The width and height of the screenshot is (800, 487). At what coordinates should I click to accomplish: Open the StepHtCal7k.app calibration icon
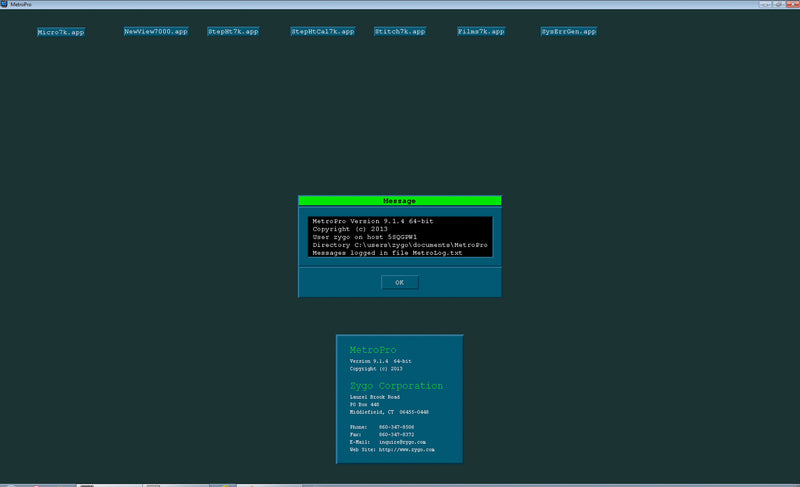click(x=323, y=32)
